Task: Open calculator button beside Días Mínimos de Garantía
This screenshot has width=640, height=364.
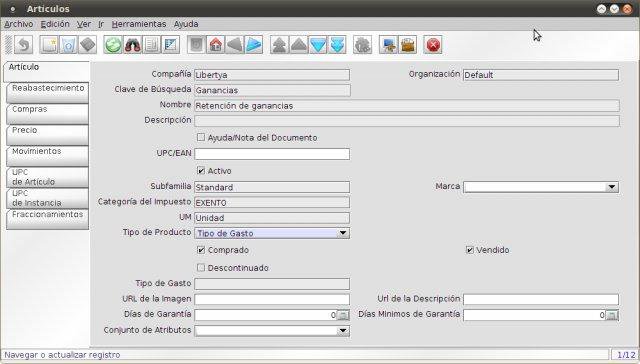Action: point(612,315)
